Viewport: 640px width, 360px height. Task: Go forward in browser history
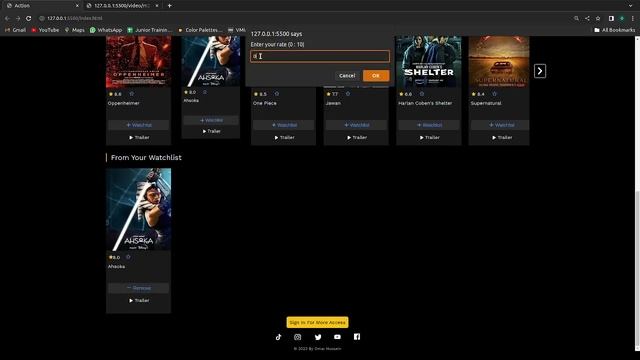(x=18, y=18)
